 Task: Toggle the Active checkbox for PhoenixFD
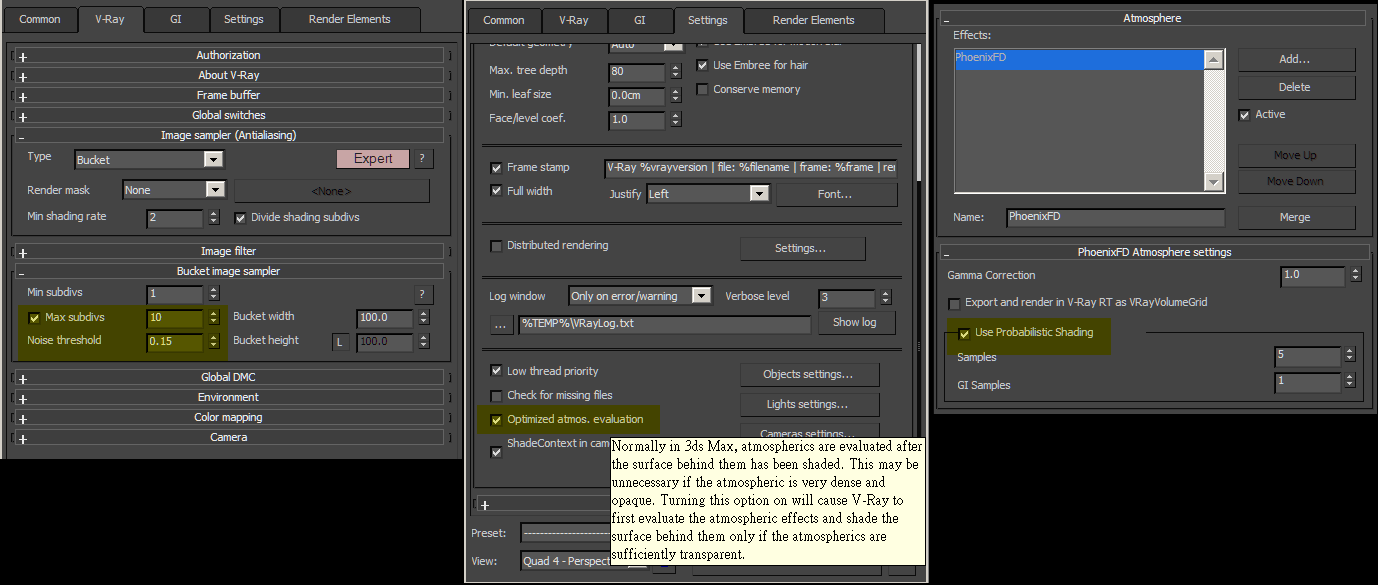[1245, 114]
